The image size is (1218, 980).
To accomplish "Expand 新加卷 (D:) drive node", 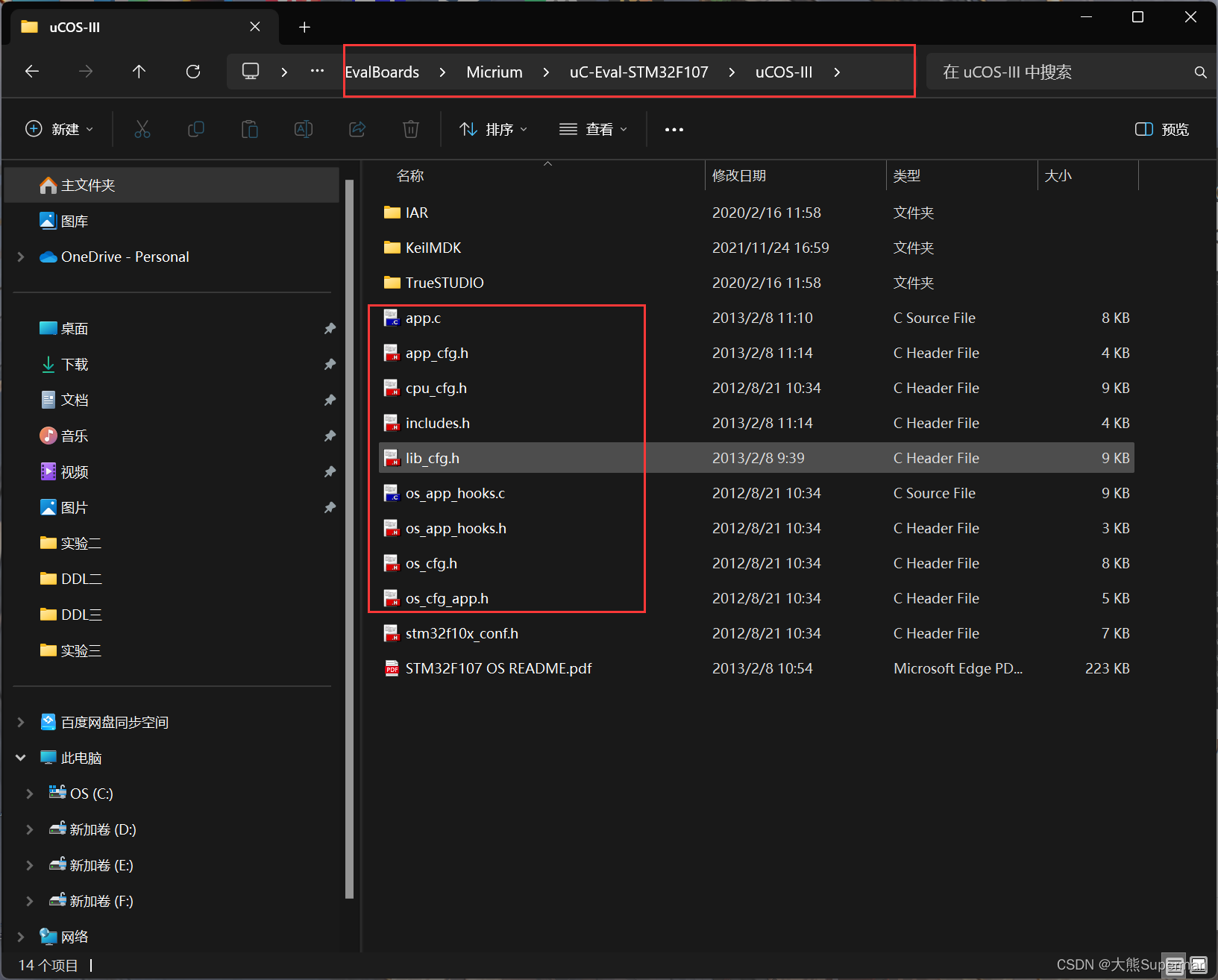I will point(30,829).
